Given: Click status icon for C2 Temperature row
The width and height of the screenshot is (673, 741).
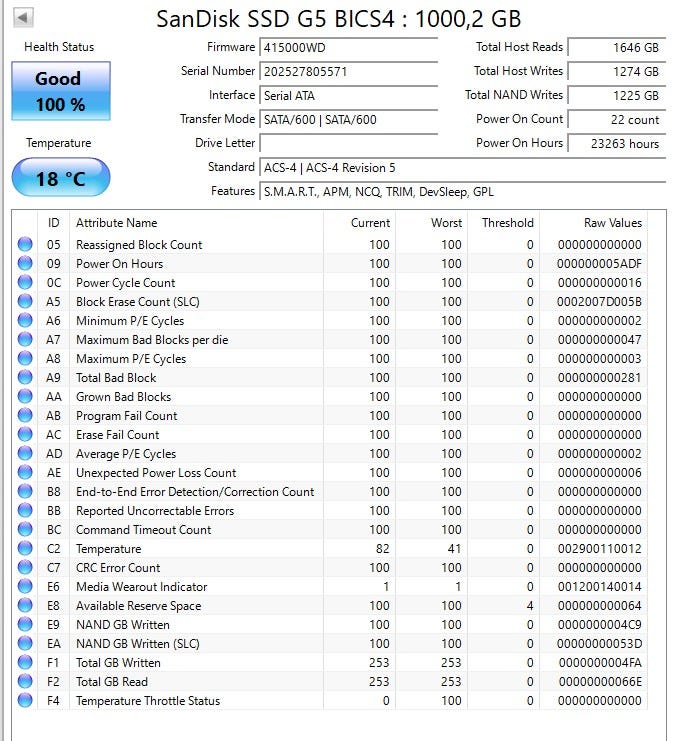Looking at the screenshot, I should coord(25,548).
